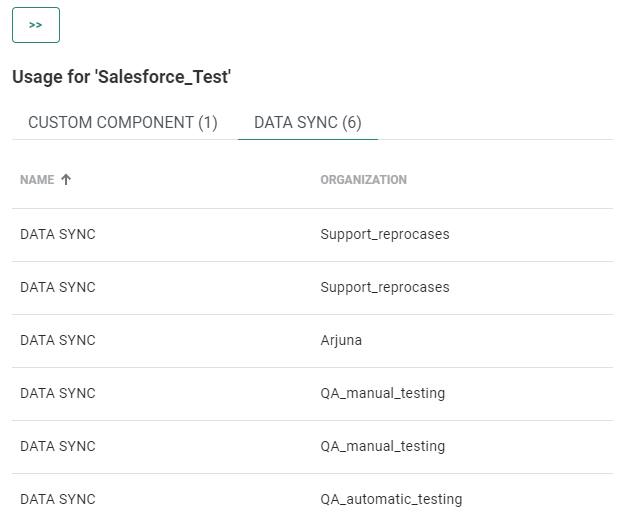Click the first Support_reprocases organization entry
This screenshot has width=620, height=527.
(385, 235)
